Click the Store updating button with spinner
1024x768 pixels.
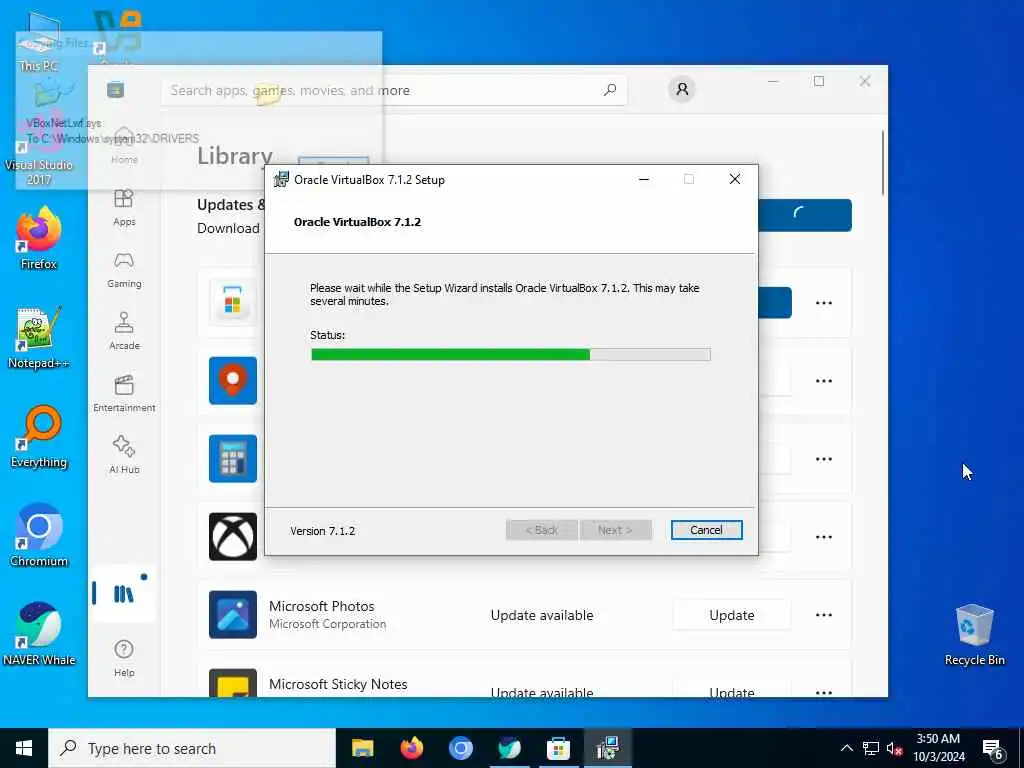pos(805,215)
